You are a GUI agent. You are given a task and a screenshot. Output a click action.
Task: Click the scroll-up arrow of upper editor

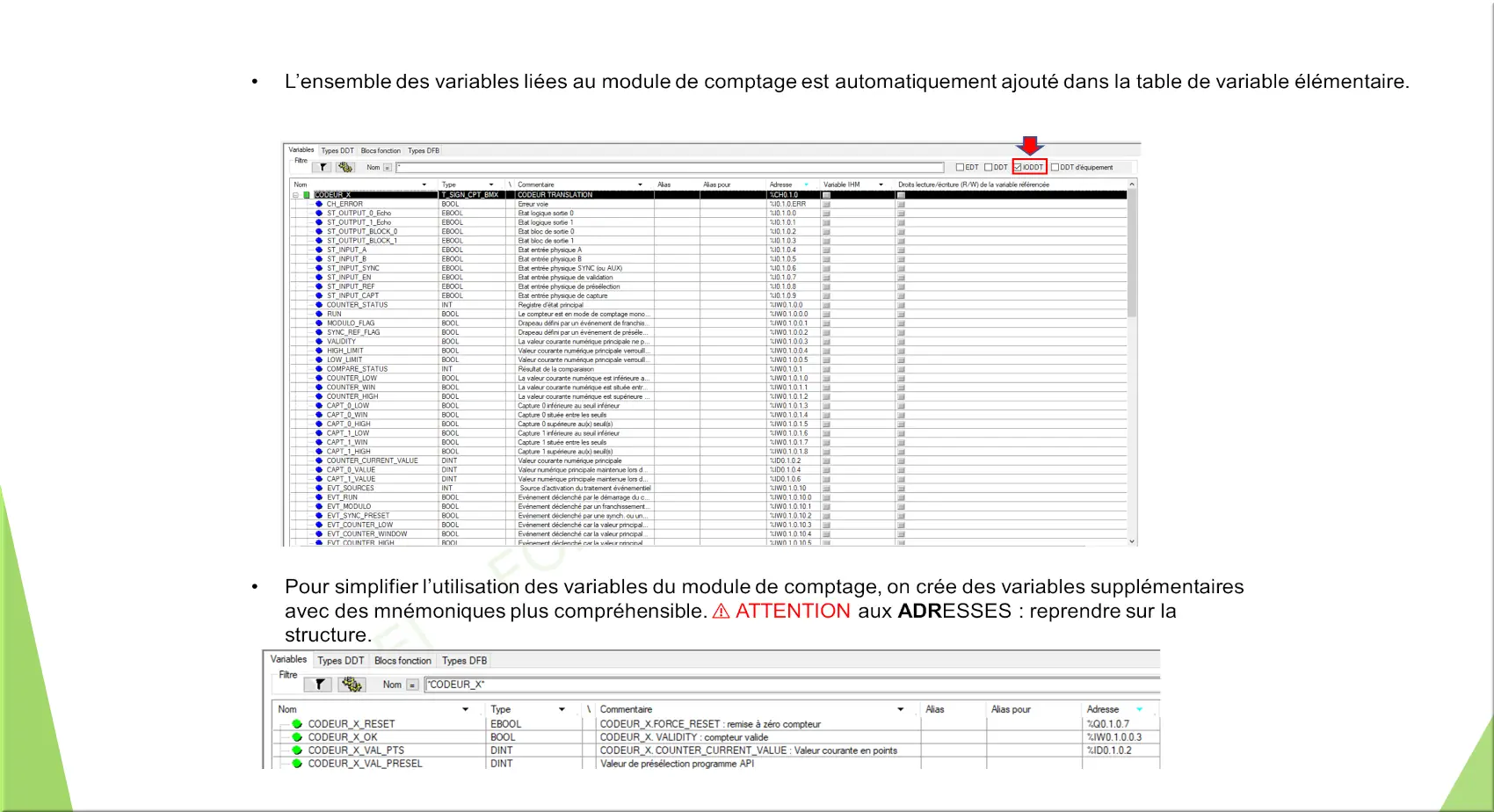tap(1132, 185)
